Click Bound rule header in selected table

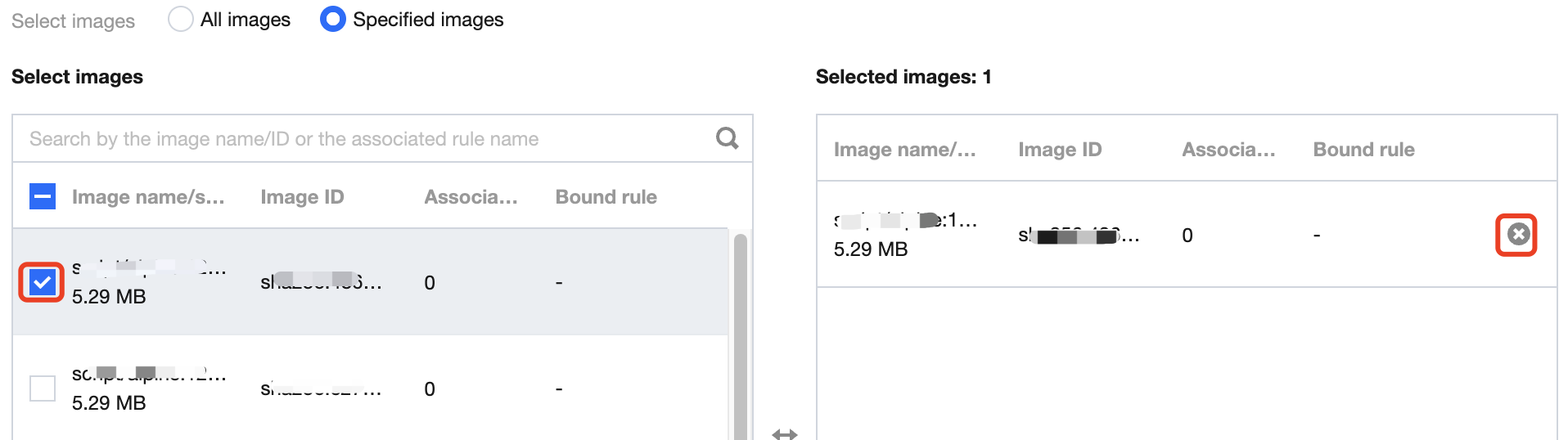[x=1363, y=150]
